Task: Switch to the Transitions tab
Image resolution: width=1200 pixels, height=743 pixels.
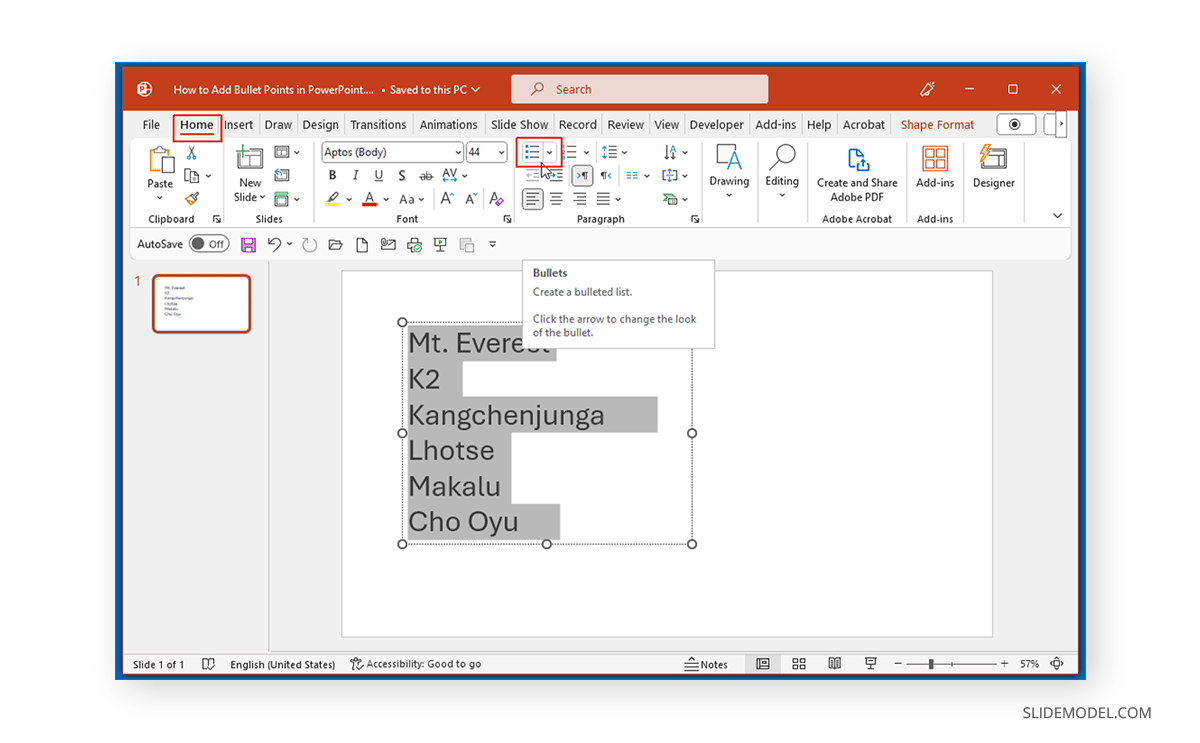Action: click(x=378, y=125)
